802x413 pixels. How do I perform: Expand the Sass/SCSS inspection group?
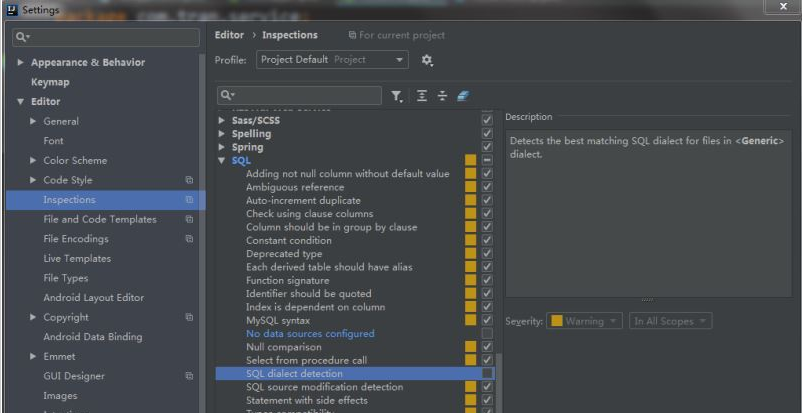pyautogui.click(x=221, y=120)
